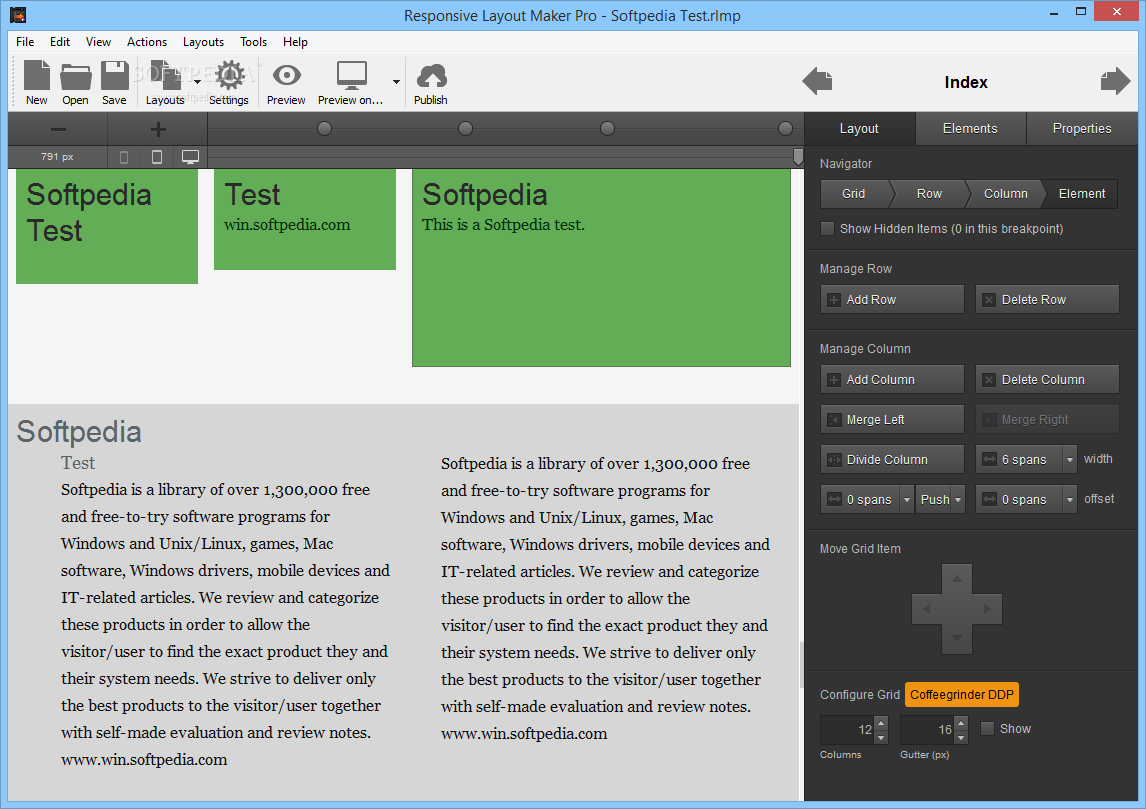
Task: Click the first breakpoint marker on ruler
Action: 325,129
